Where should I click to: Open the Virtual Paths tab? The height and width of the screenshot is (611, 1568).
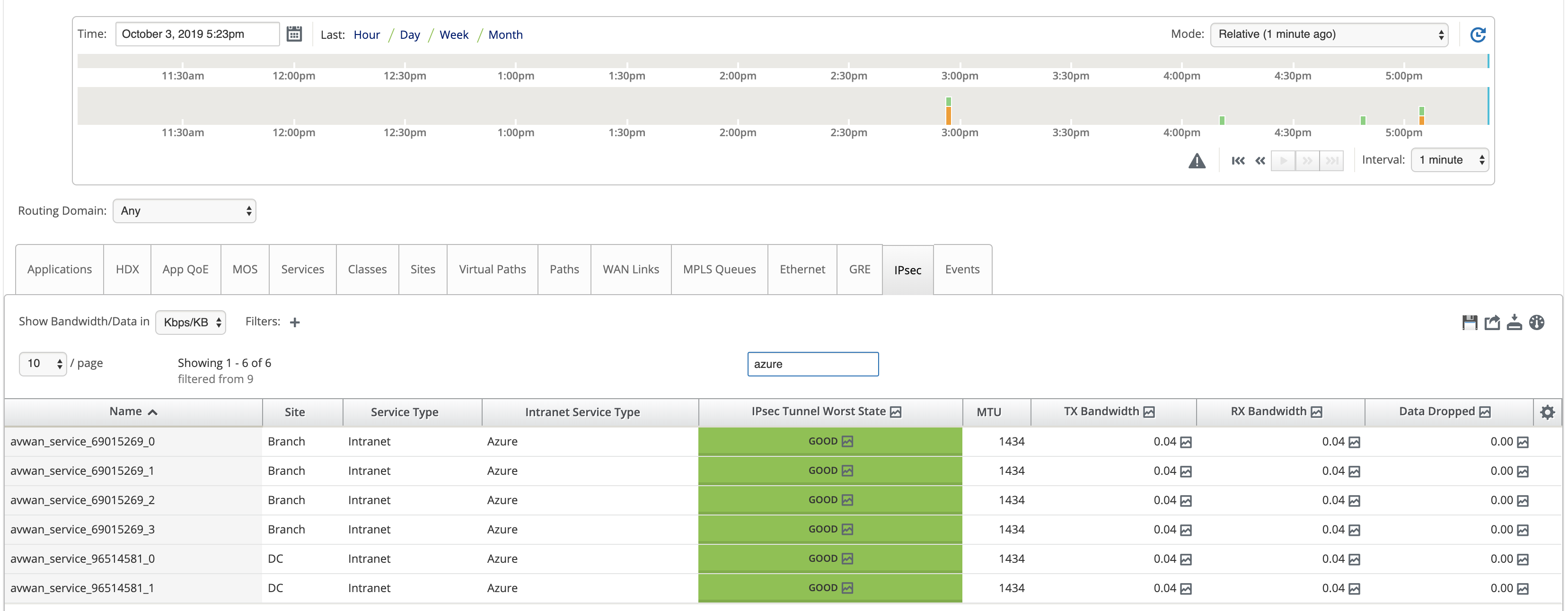(x=492, y=270)
